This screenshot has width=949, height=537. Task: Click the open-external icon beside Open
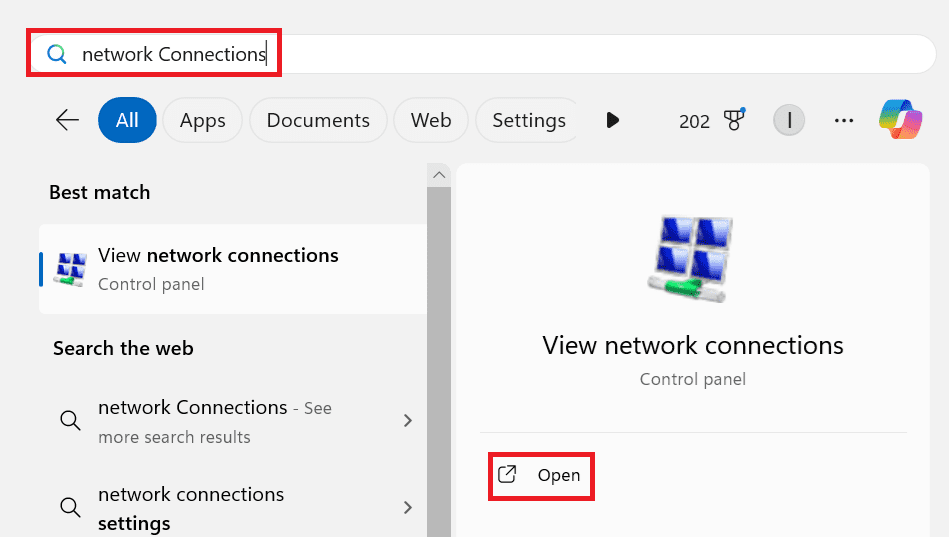click(507, 474)
